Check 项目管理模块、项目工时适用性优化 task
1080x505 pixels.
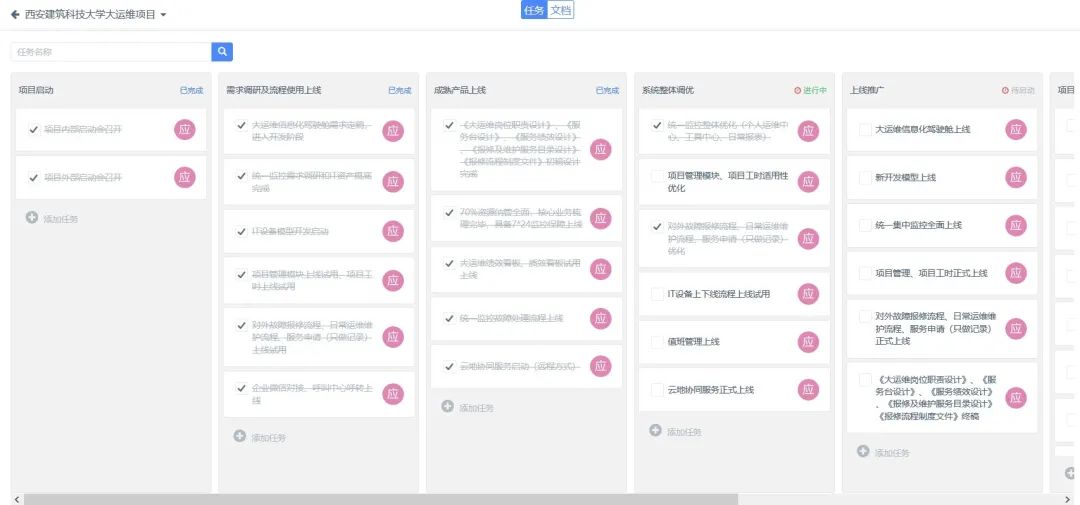[x=657, y=176]
